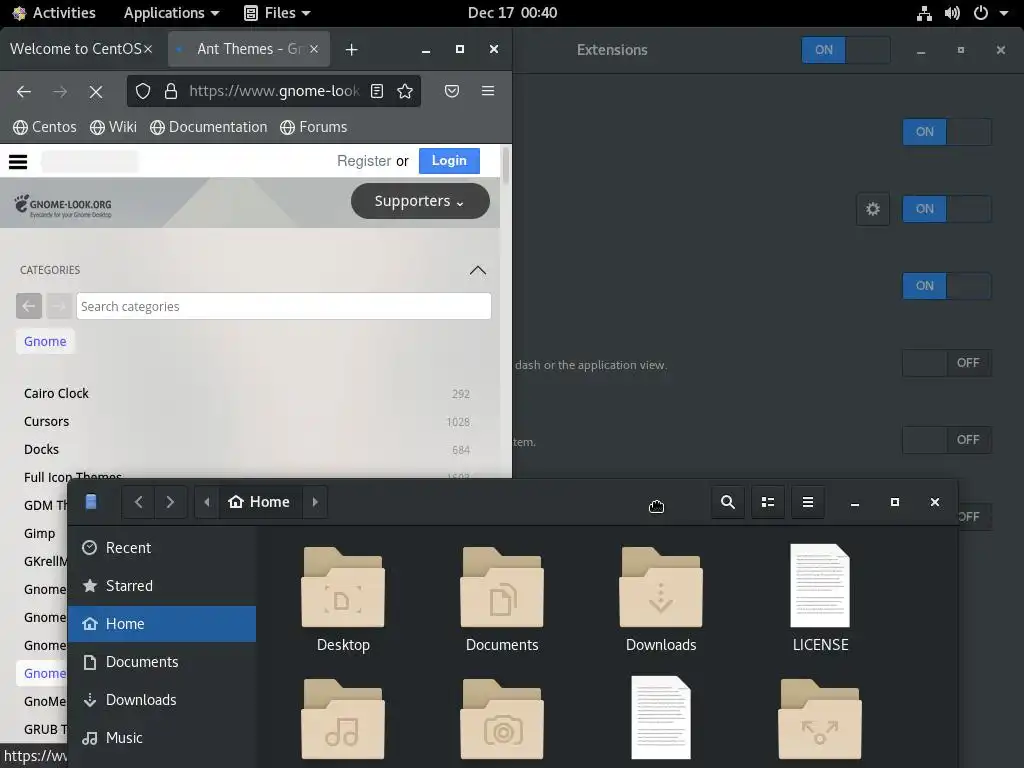Bookmark this page with the star icon
Image resolution: width=1024 pixels, height=768 pixels.
point(405,91)
